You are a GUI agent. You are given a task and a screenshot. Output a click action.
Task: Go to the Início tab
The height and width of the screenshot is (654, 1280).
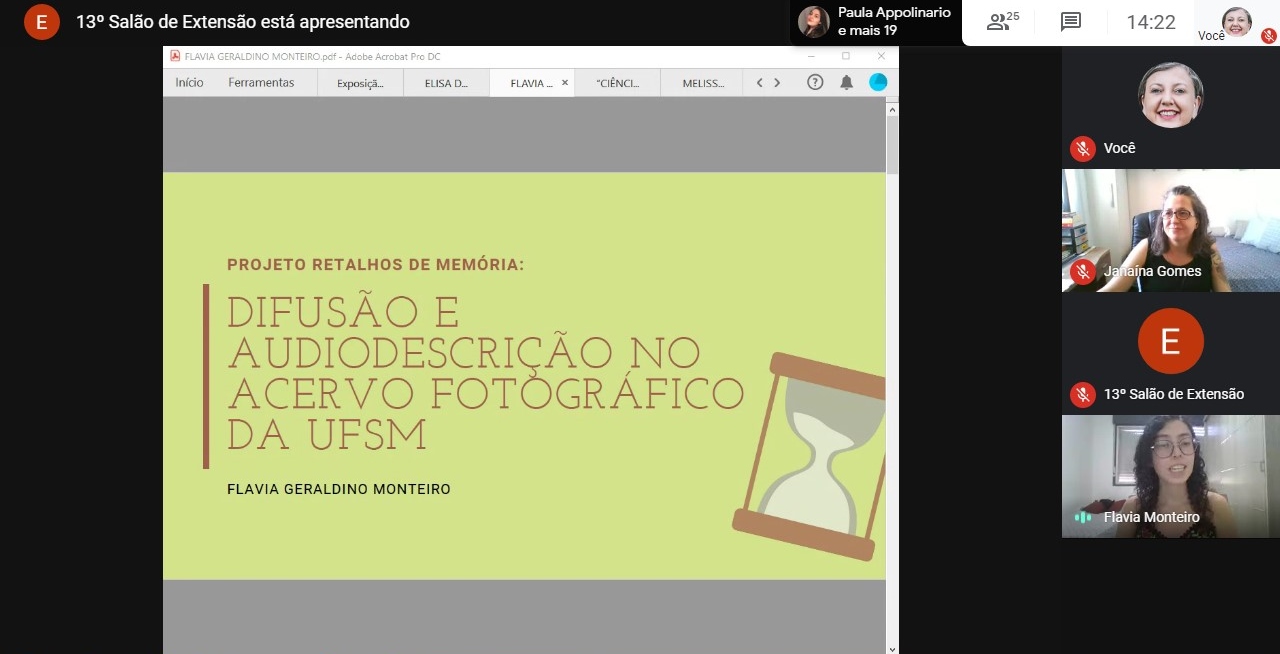189,83
